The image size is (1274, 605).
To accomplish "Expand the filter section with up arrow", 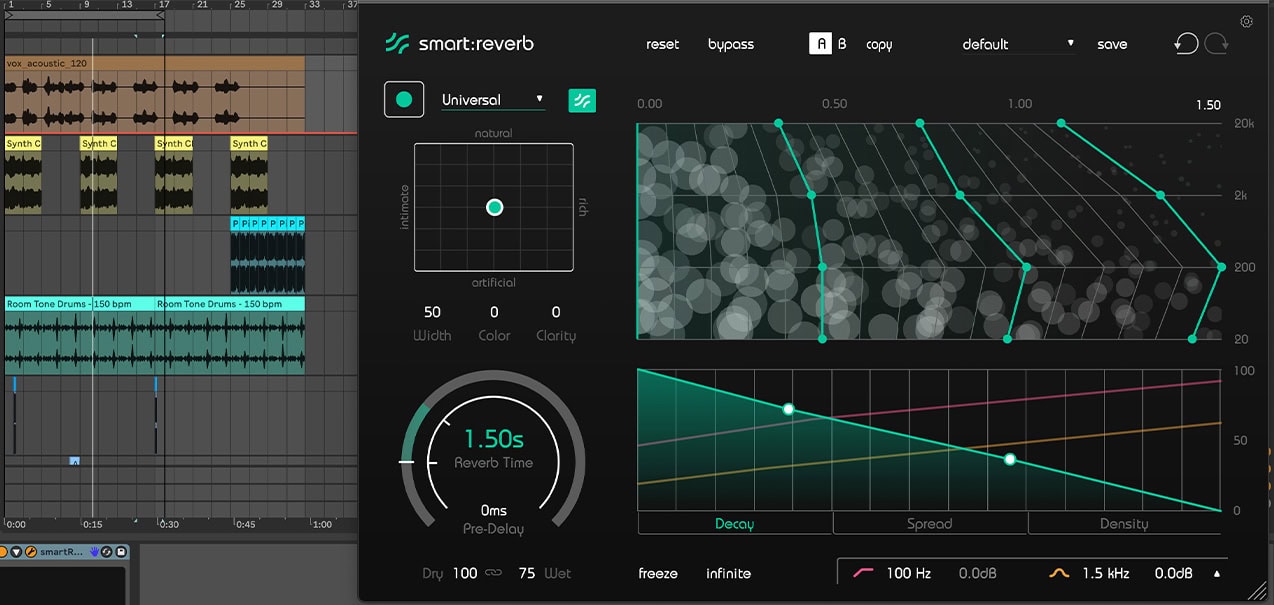I will click(1217, 574).
